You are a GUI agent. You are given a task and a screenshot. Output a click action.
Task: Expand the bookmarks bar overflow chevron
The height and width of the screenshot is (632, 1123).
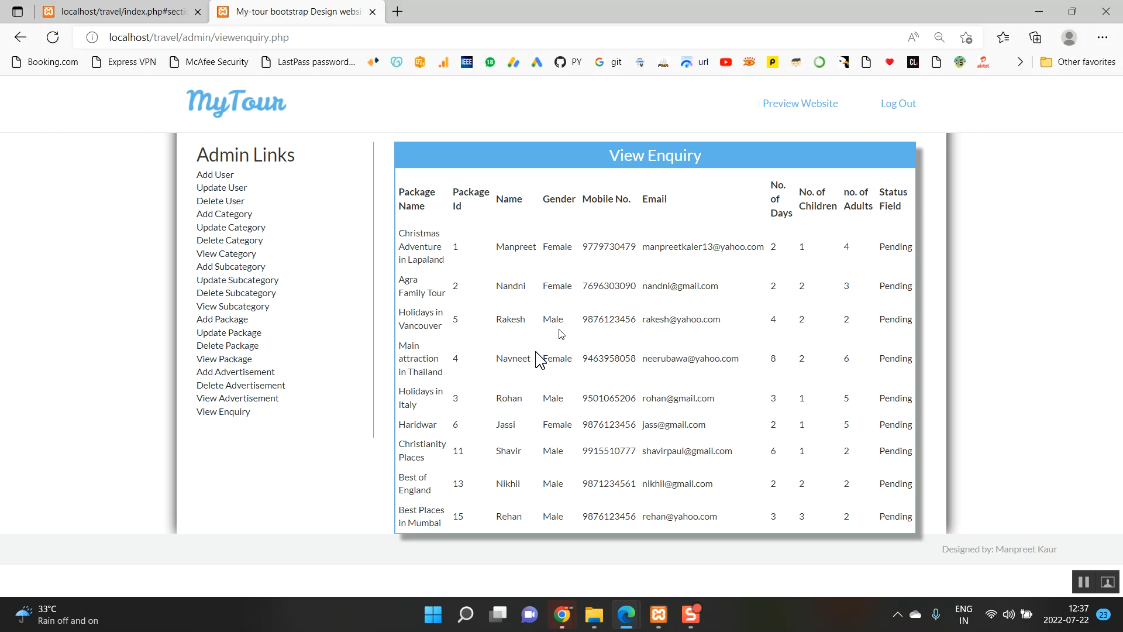click(1020, 62)
